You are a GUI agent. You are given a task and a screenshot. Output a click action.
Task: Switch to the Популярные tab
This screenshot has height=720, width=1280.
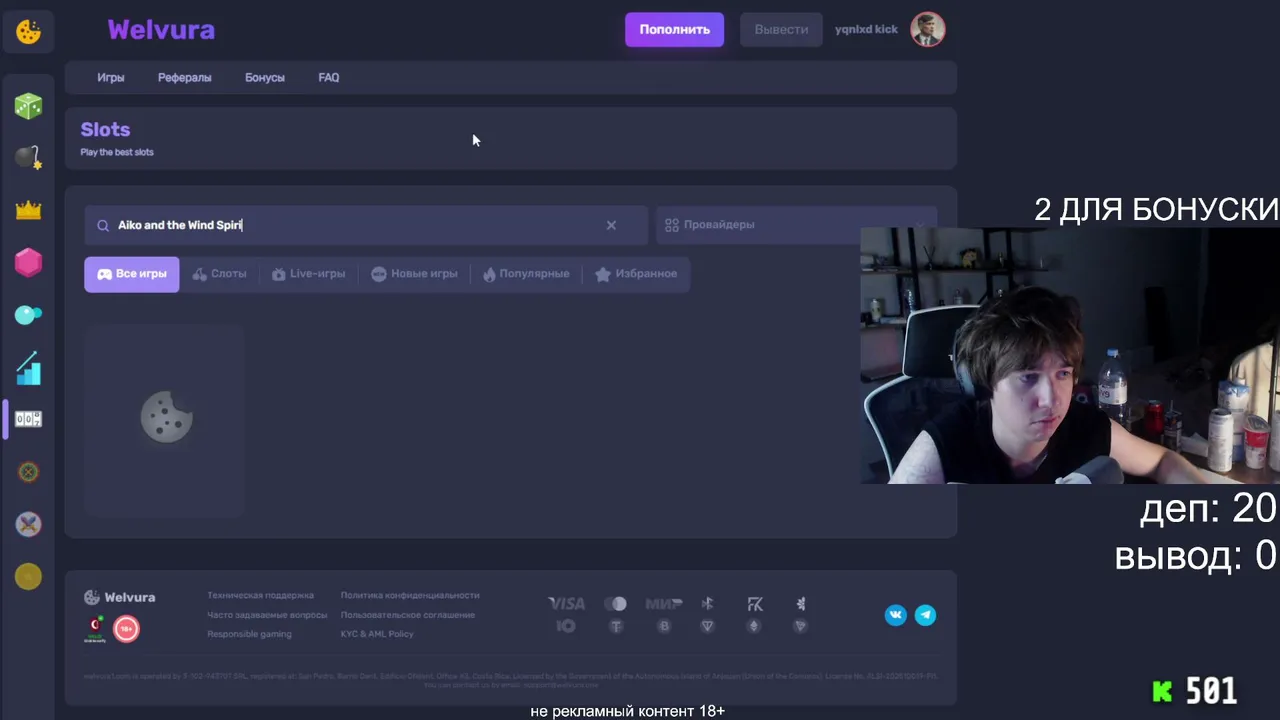pyautogui.click(x=526, y=274)
